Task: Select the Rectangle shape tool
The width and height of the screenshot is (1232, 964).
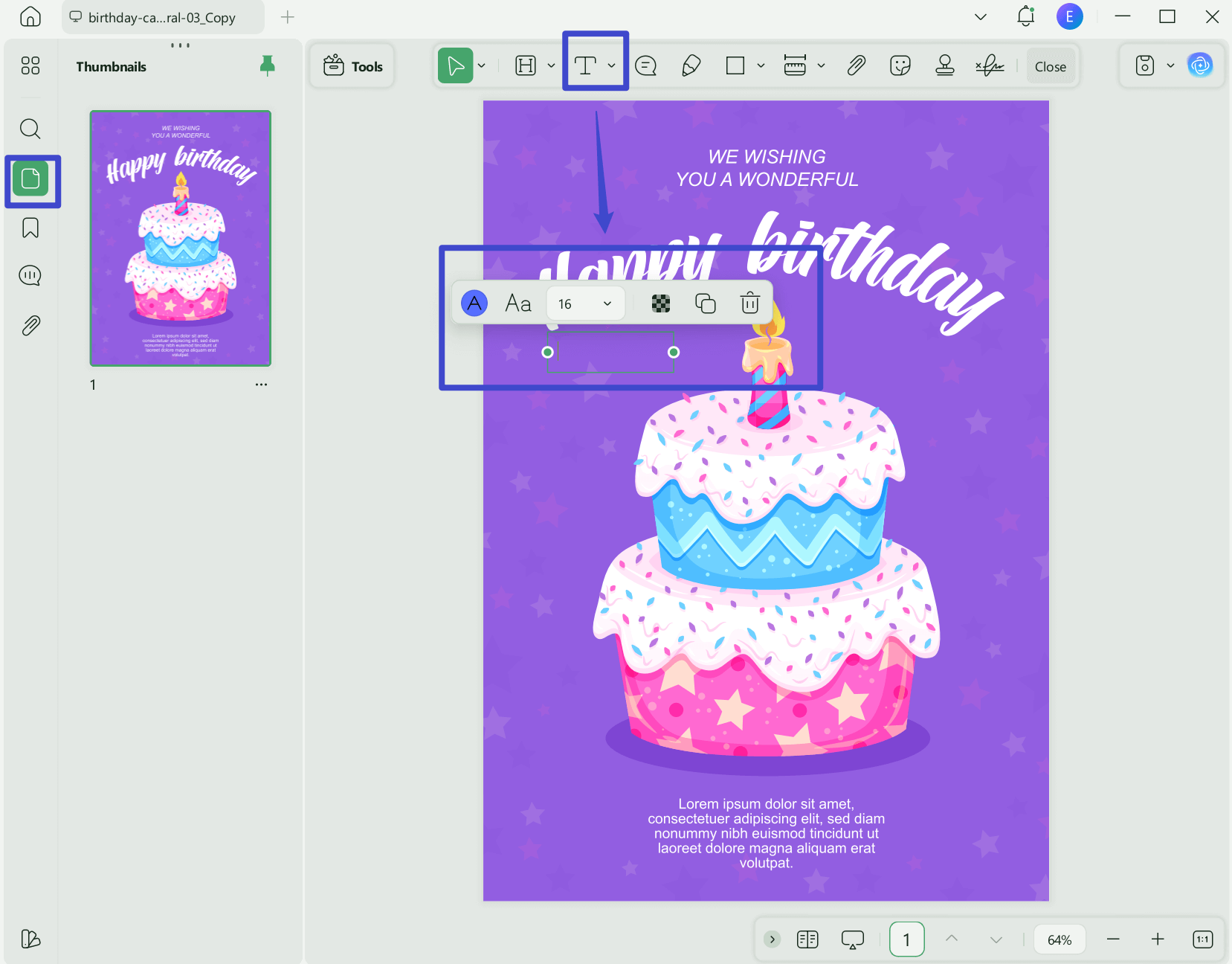Action: pos(735,66)
